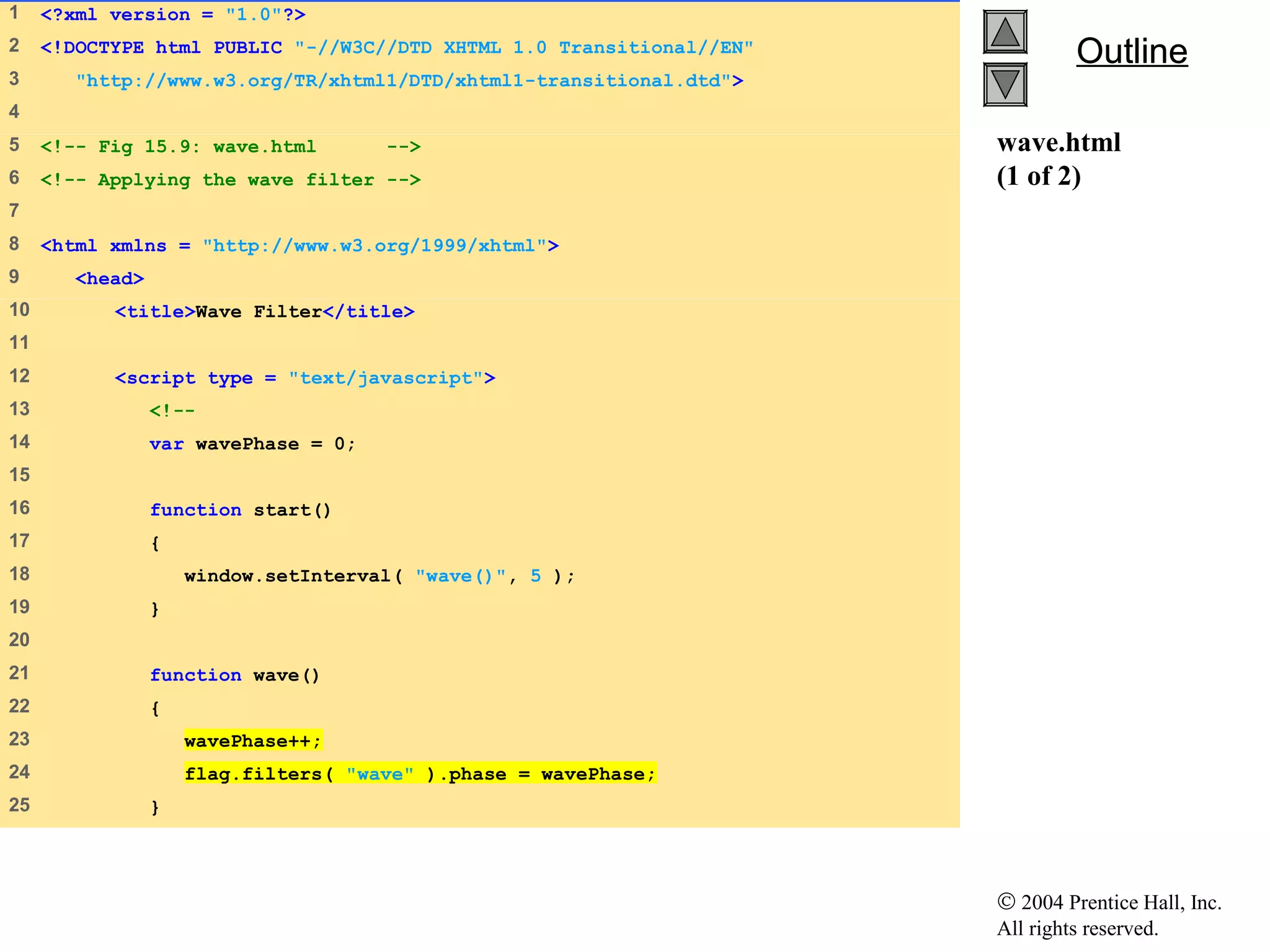Screen dimensions: 1270x952
Task: Click the up arrow navigation button
Action: click(1005, 32)
